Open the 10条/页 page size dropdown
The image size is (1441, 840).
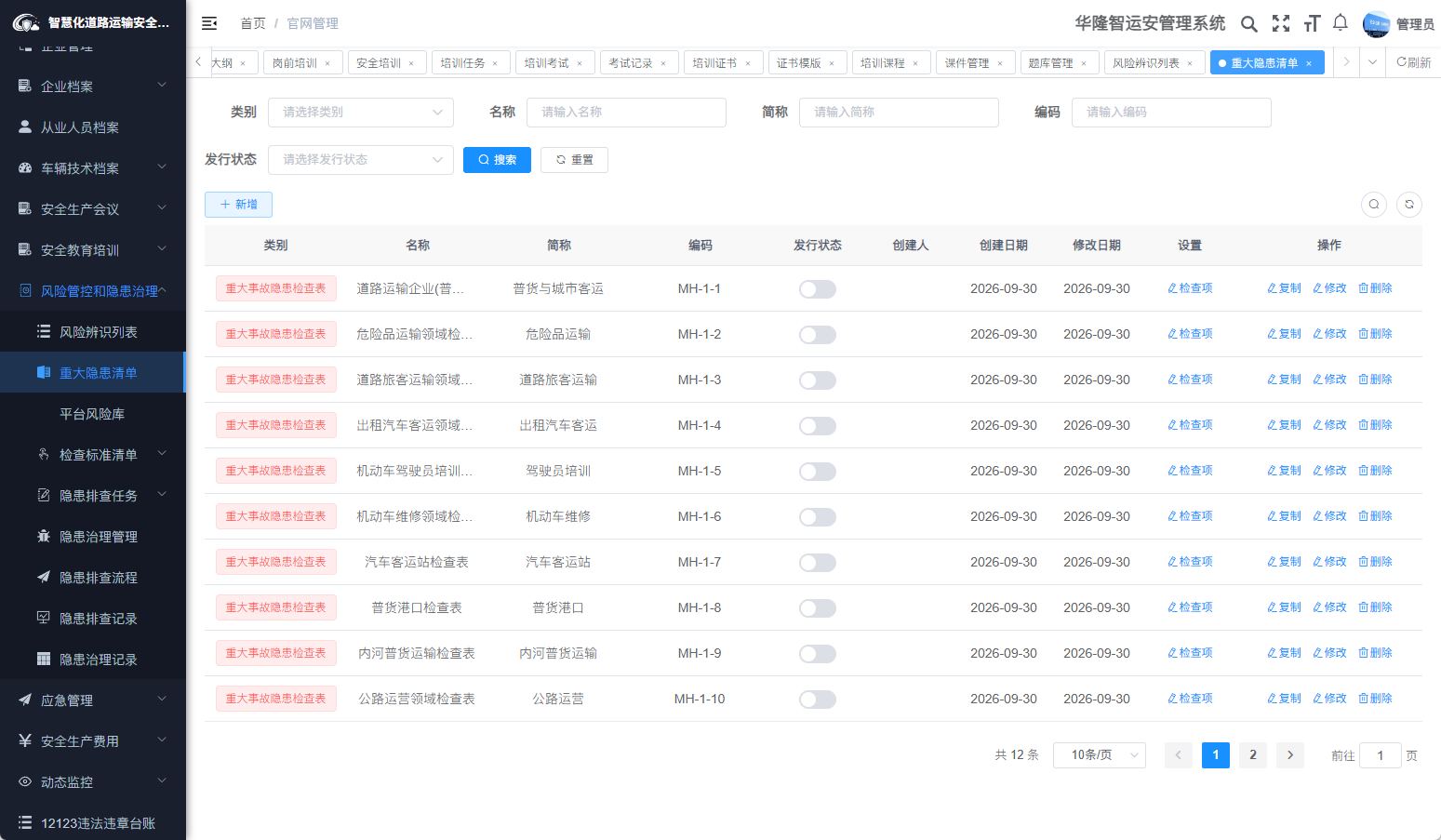[x=1100, y=755]
